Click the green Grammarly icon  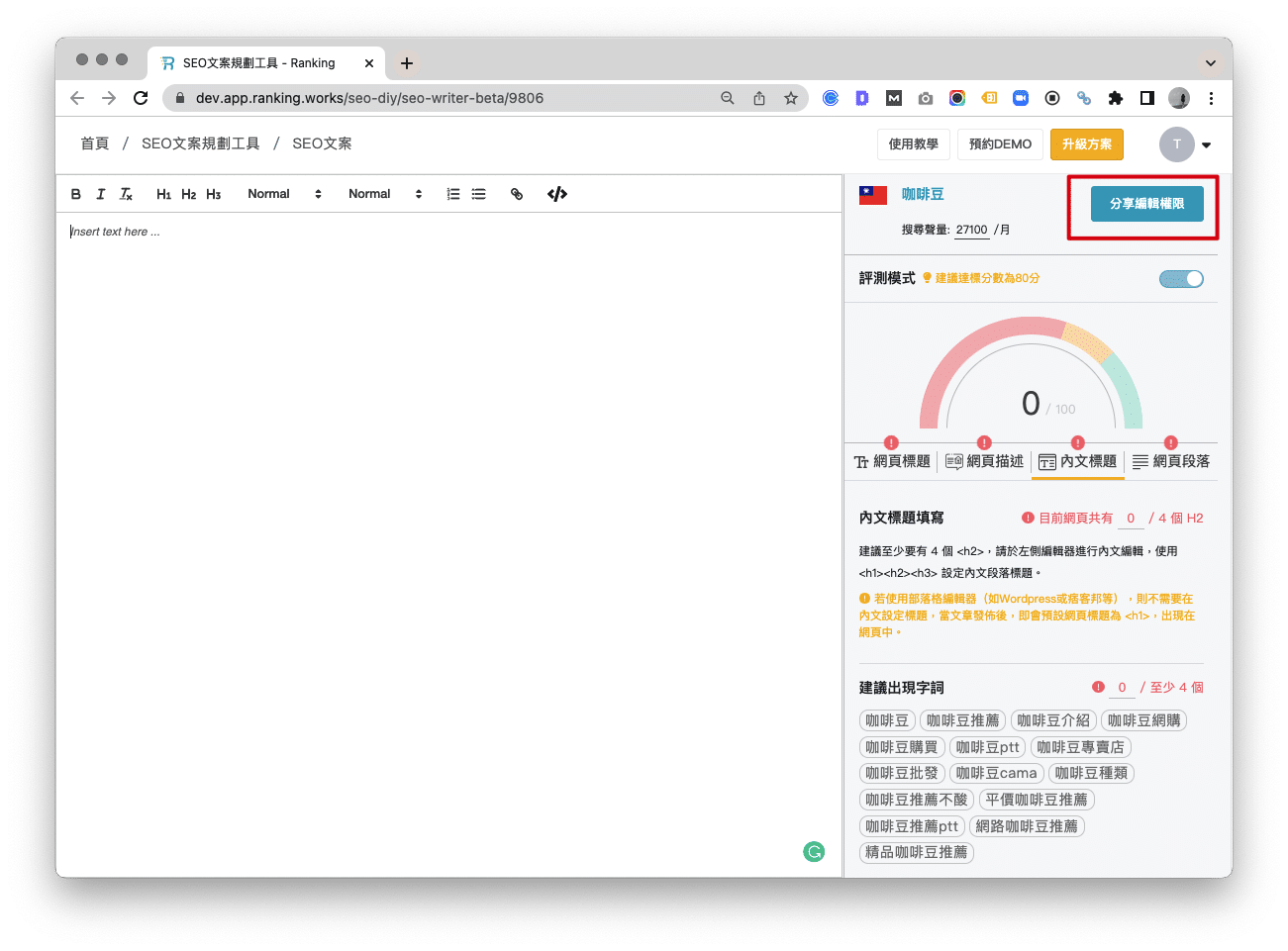point(814,851)
